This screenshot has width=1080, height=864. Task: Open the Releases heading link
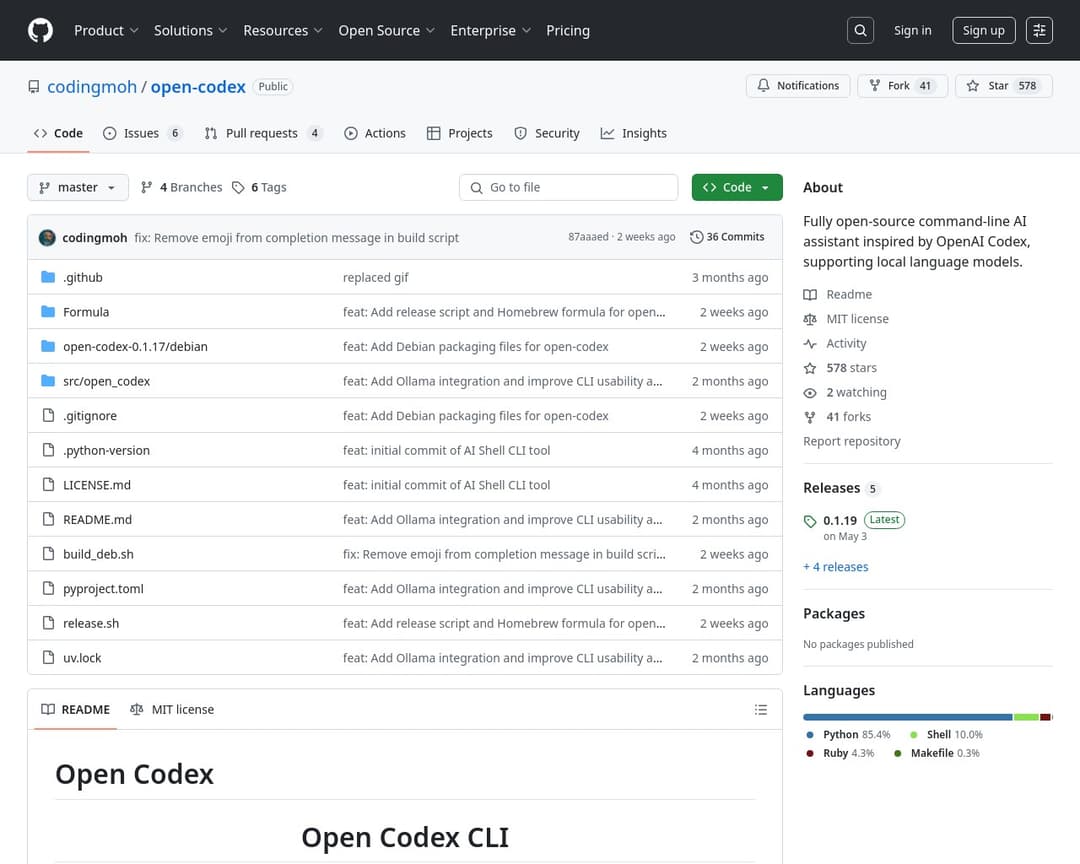pyautogui.click(x=841, y=488)
